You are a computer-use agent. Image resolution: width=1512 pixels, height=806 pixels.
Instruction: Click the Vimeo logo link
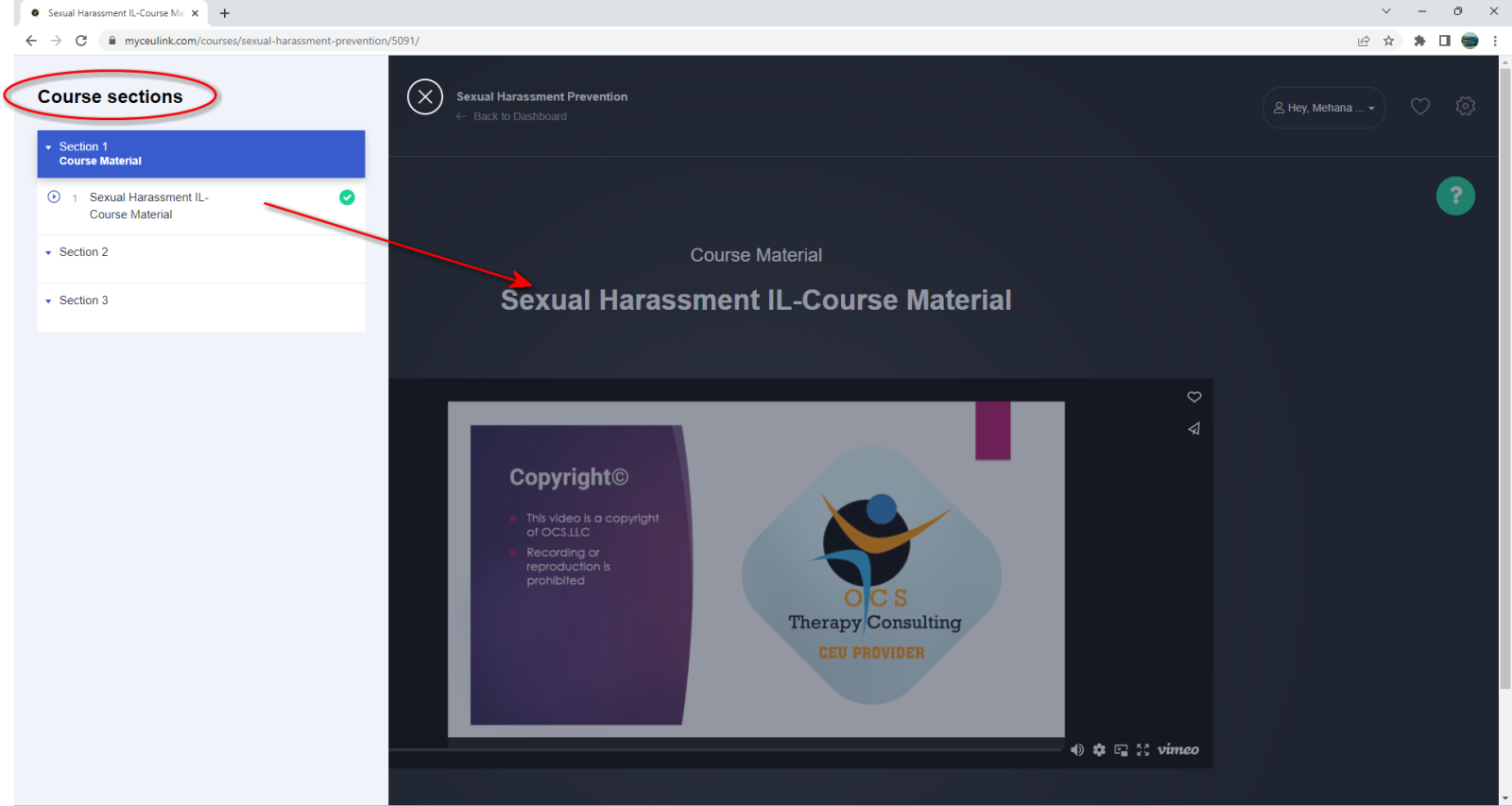(x=1177, y=749)
